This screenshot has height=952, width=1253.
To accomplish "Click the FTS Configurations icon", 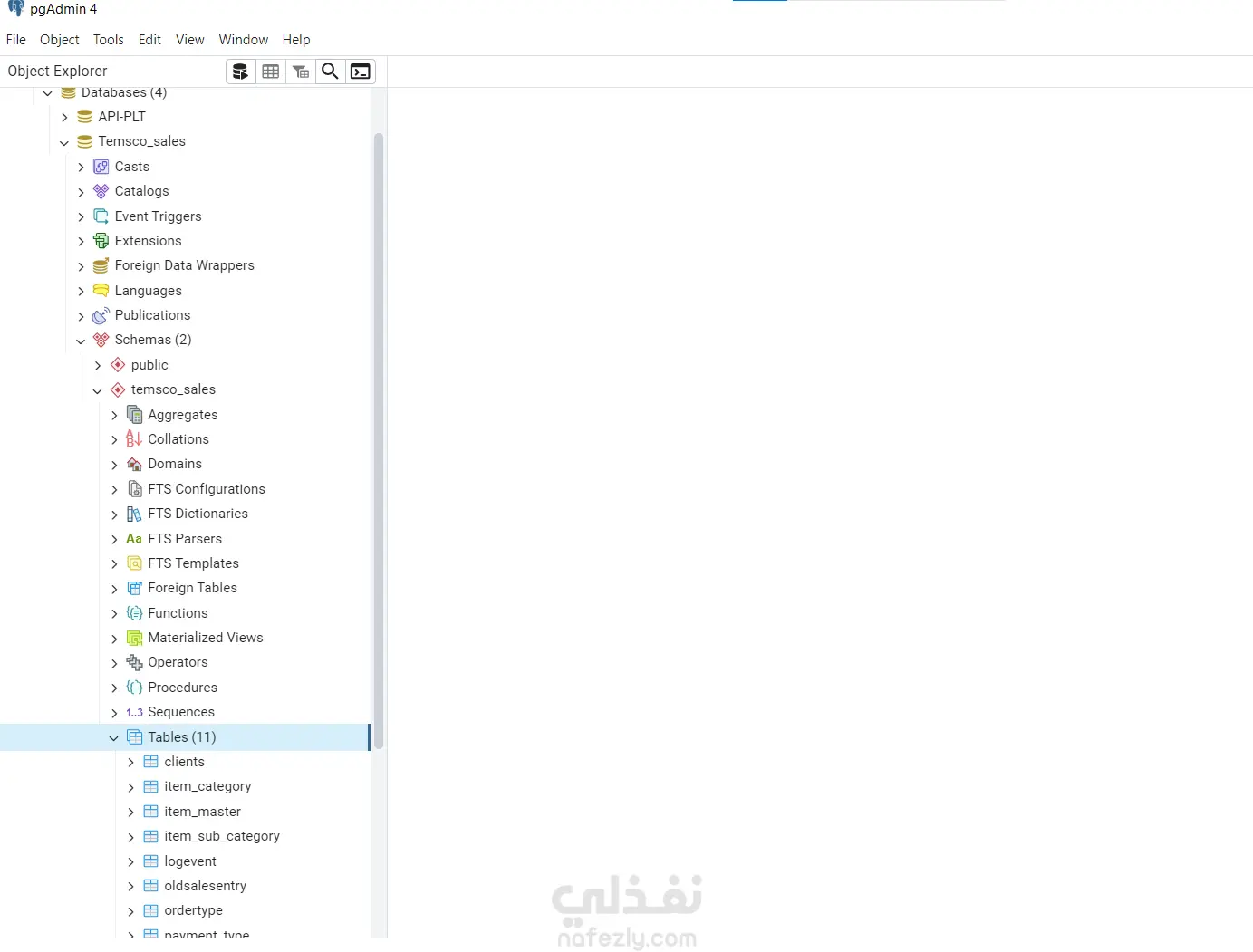I will click(134, 489).
